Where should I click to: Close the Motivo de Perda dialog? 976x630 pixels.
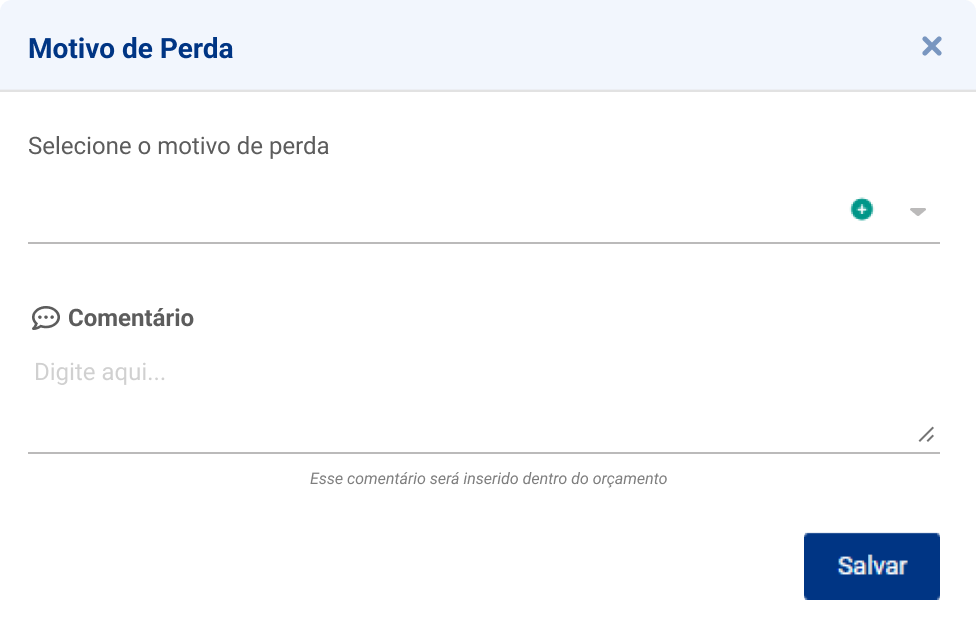point(932,46)
